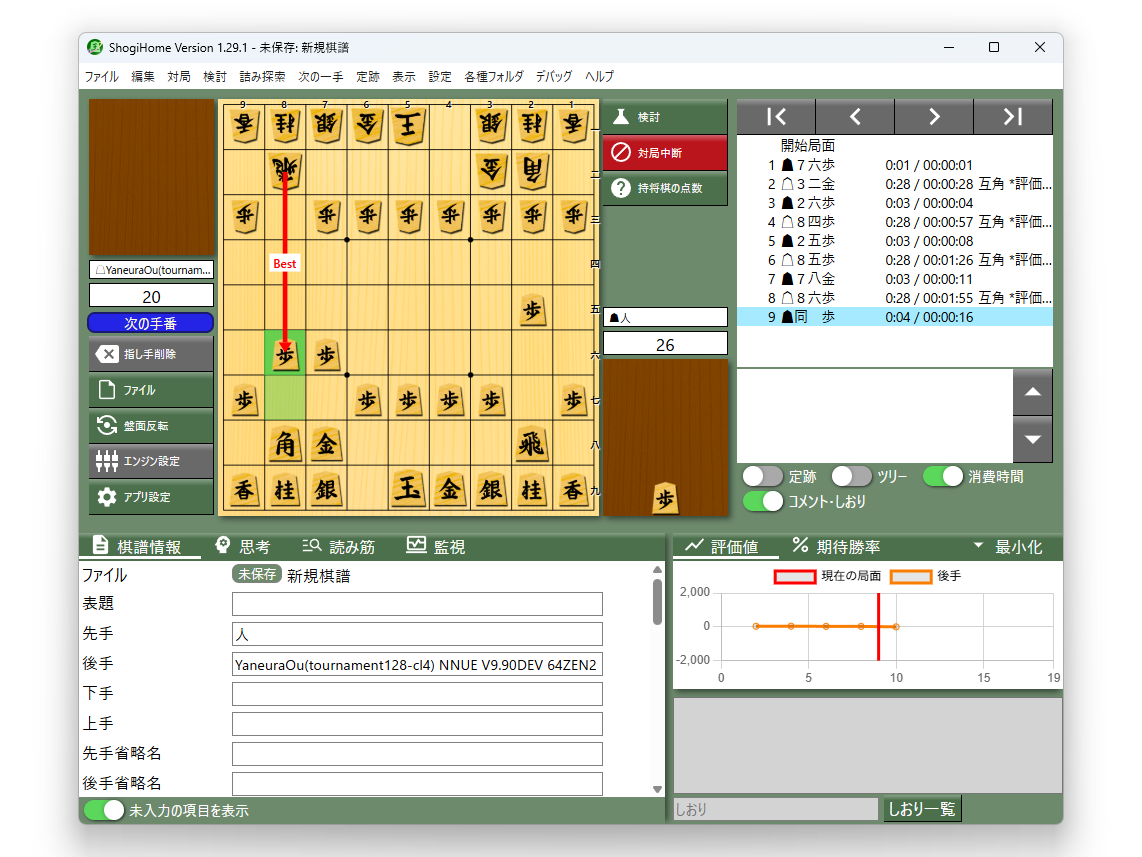Image resolution: width=1142 pixels, height=857 pixels.
Task: Open the しおり一覧 bookmark list
Action: 922,809
